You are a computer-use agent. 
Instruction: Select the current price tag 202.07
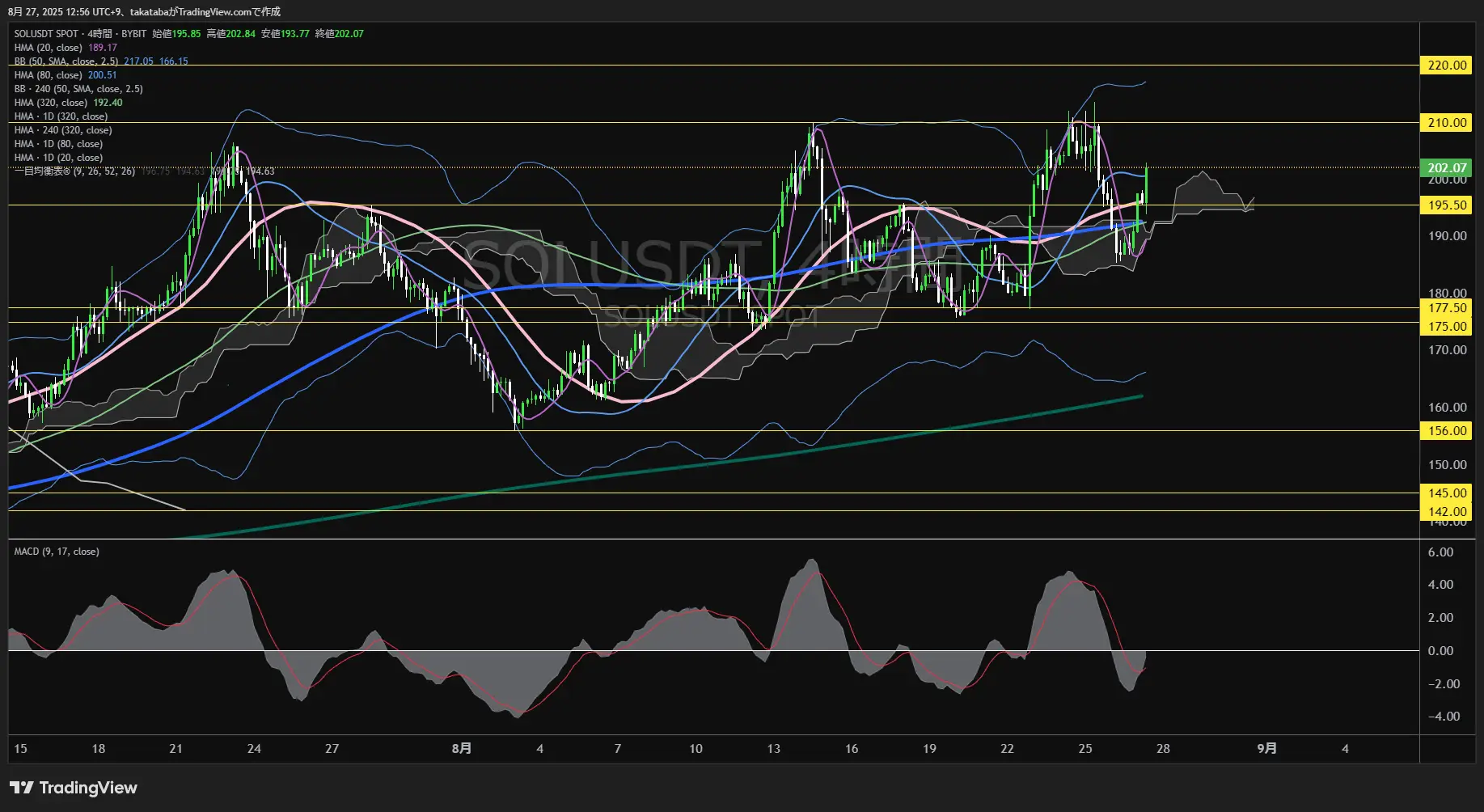[x=1447, y=168]
